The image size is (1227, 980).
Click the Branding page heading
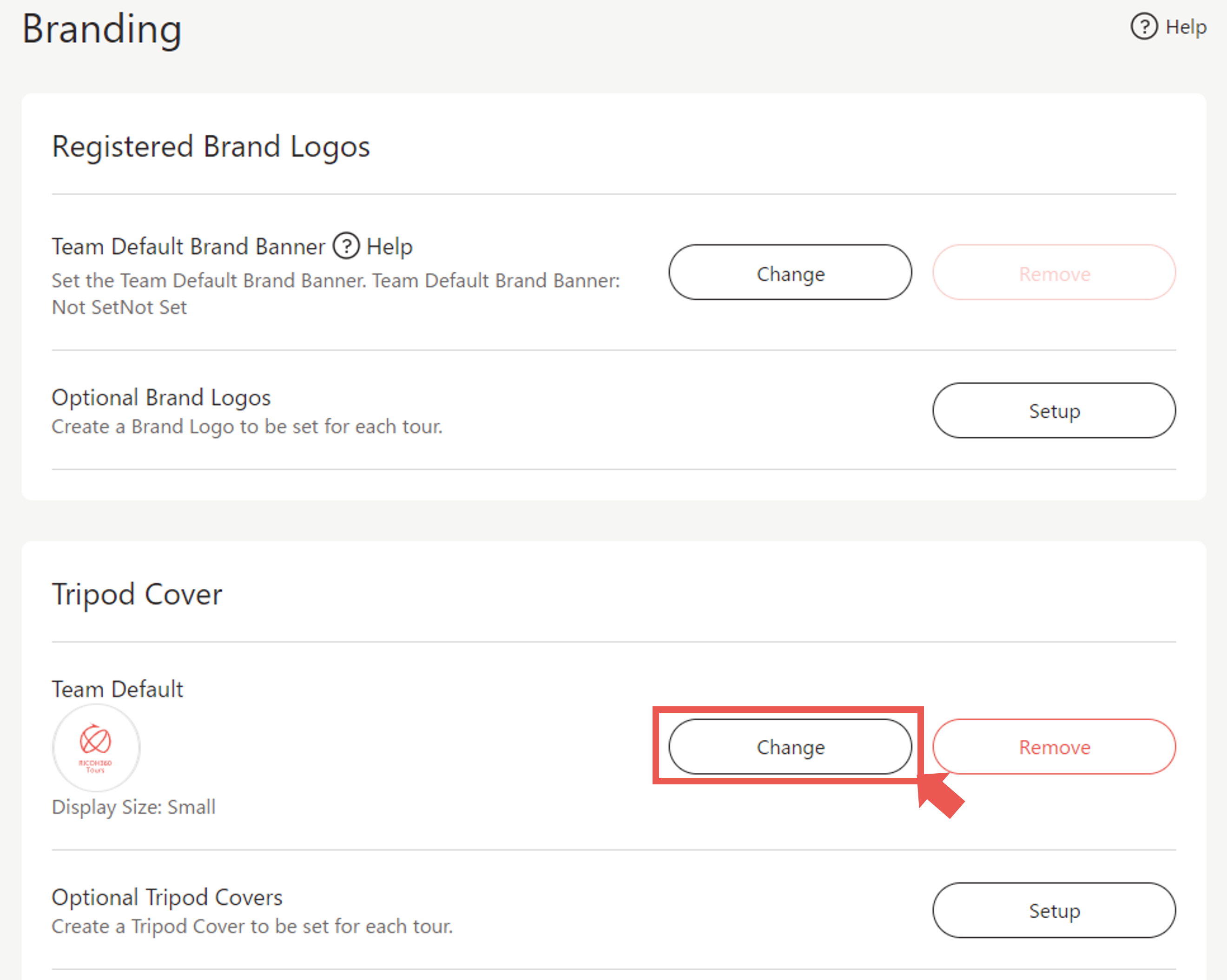(102, 28)
